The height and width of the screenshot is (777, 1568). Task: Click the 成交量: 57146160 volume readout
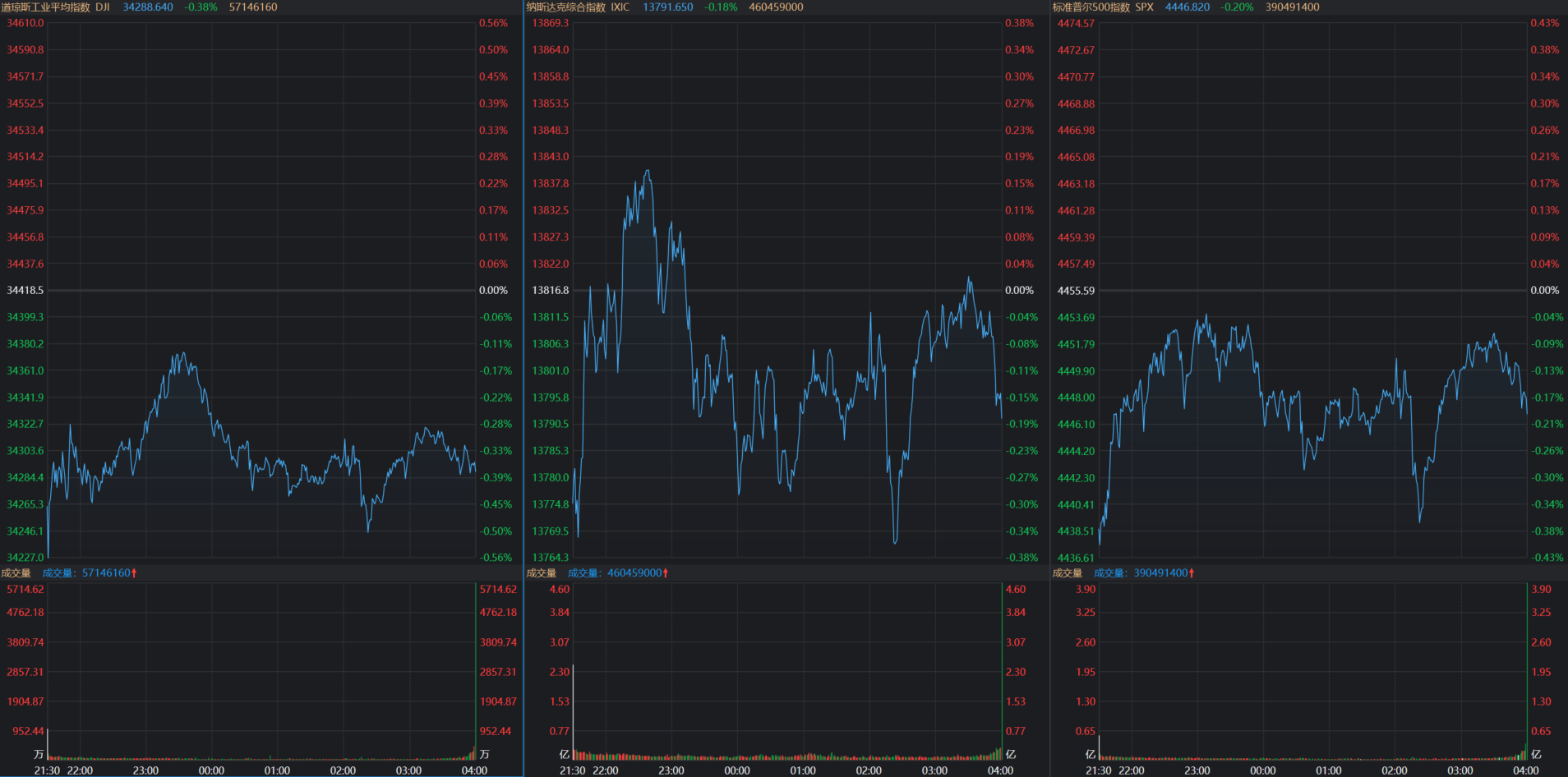(x=89, y=572)
